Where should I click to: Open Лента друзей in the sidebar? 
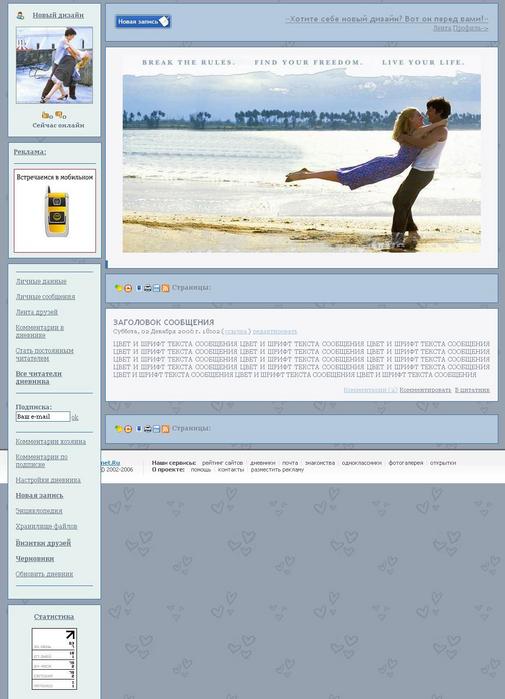coord(37,312)
